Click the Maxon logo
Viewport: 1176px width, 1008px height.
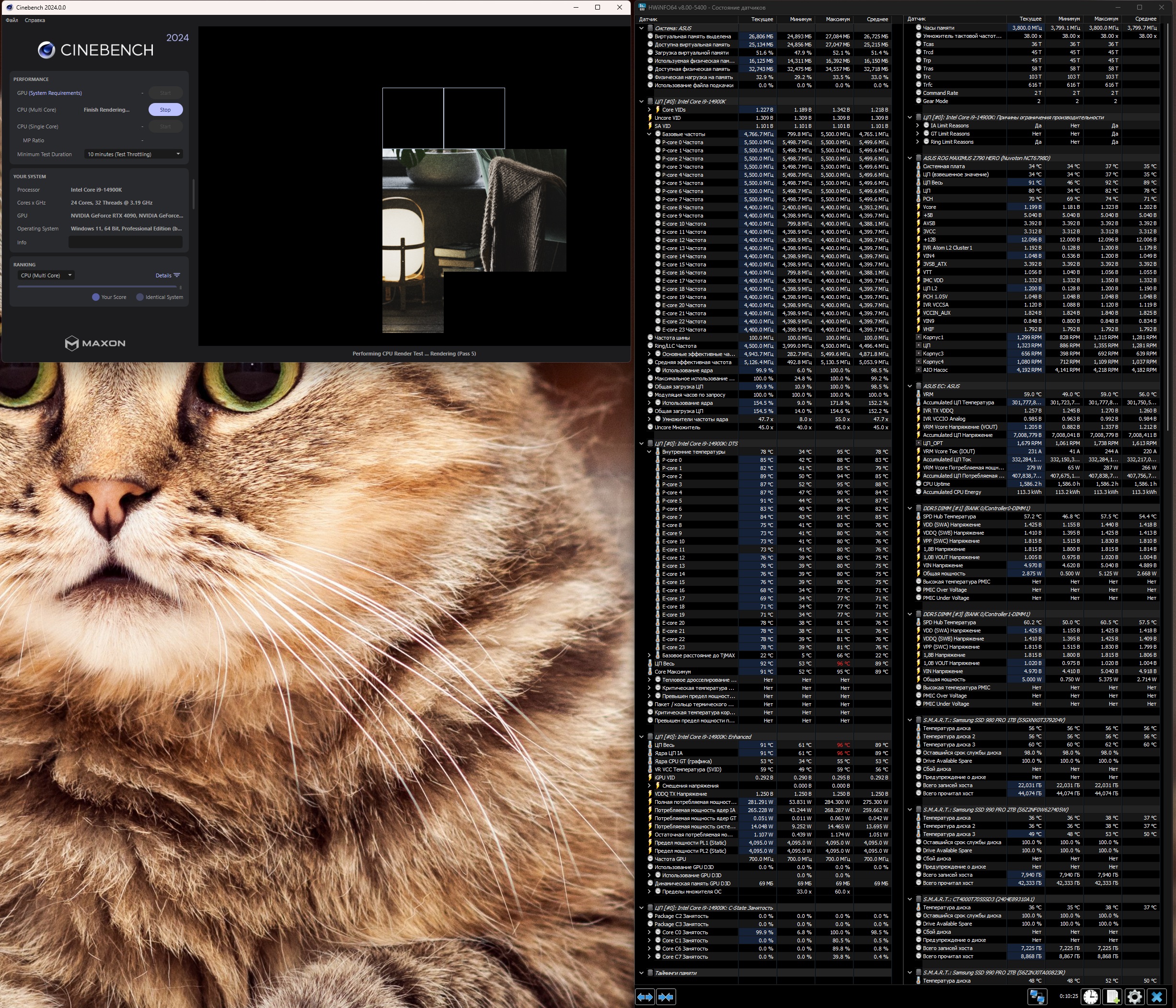coord(95,343)
